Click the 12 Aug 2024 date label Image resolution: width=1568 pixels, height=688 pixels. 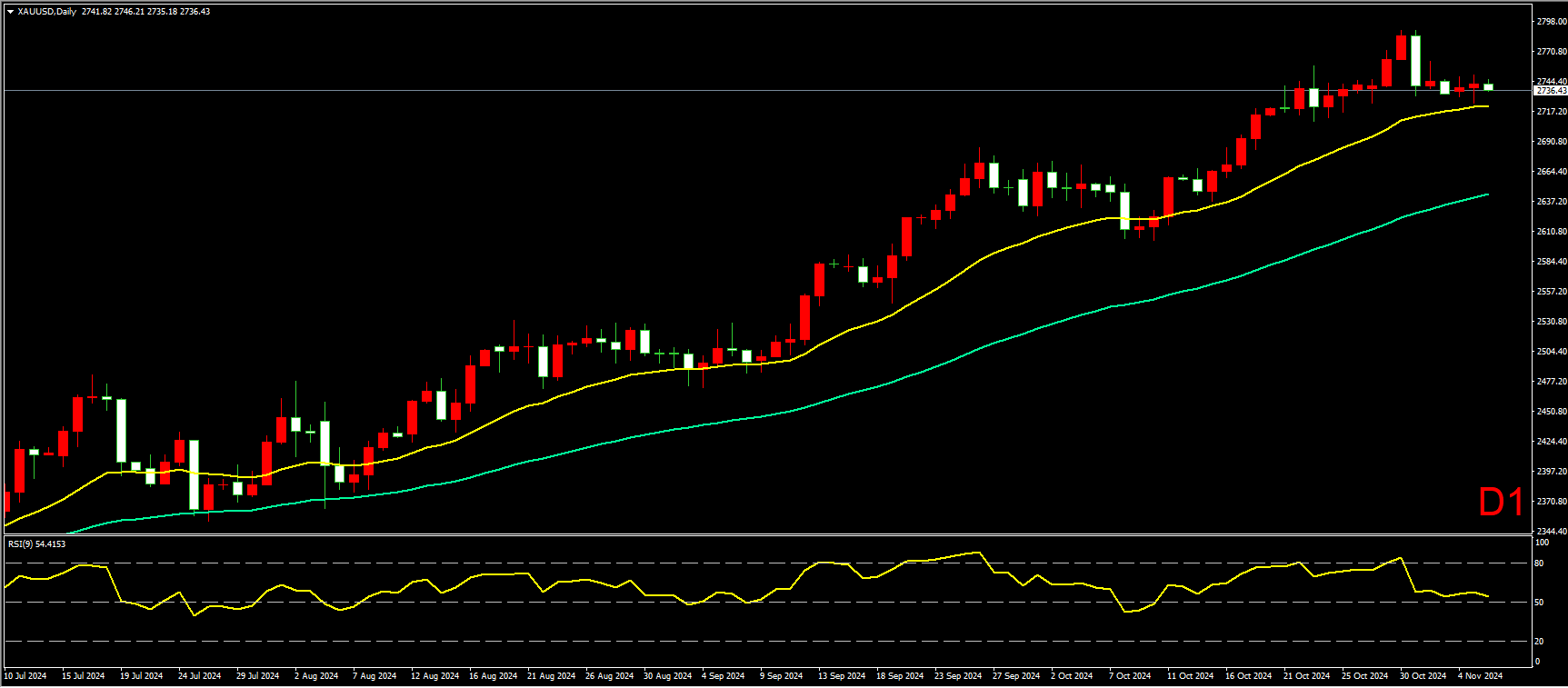pyautogui.click(x=435, y=676)
